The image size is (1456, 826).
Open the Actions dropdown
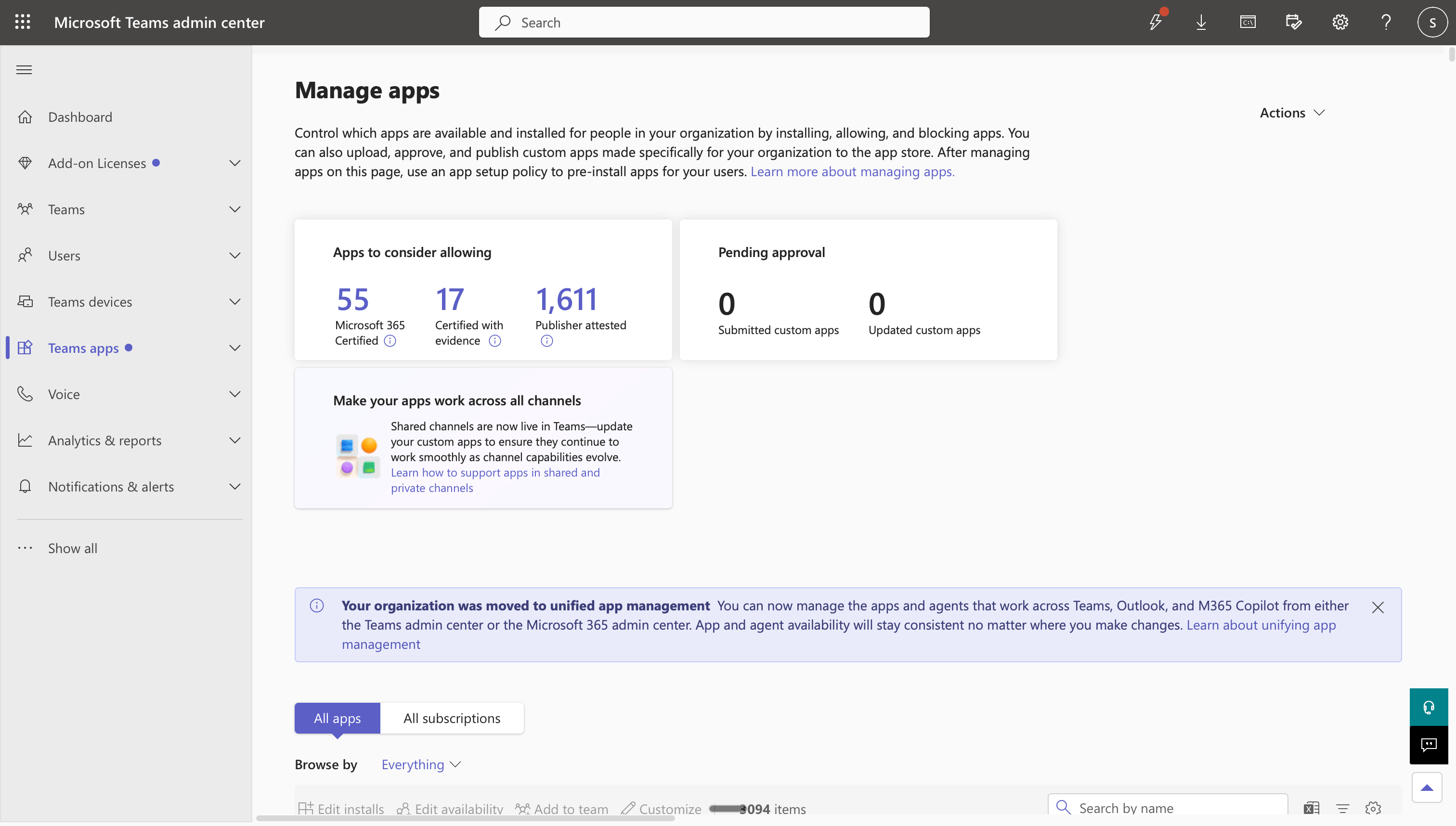1292,112
